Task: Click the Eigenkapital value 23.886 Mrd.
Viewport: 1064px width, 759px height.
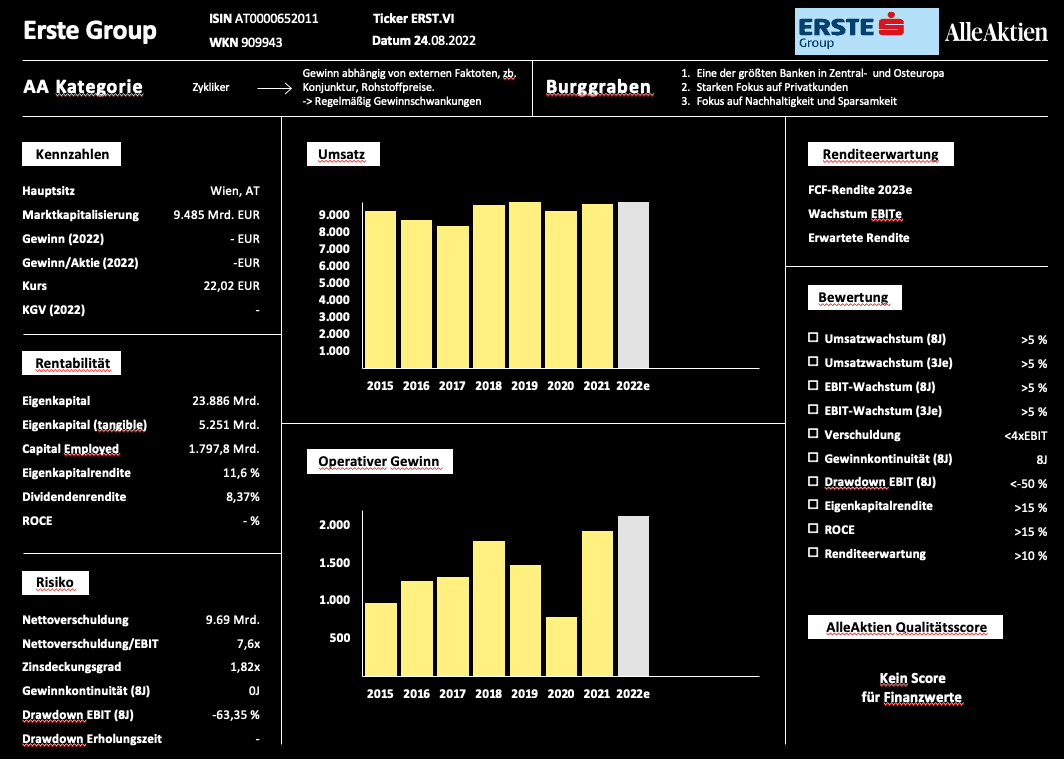Action: (226, 401)
